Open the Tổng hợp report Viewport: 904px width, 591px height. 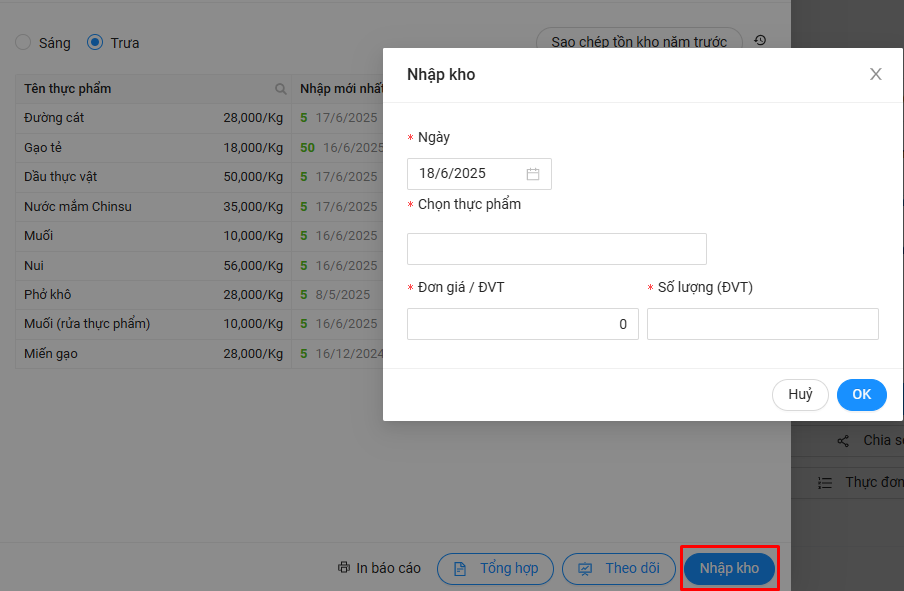click(x=495, y=568)
